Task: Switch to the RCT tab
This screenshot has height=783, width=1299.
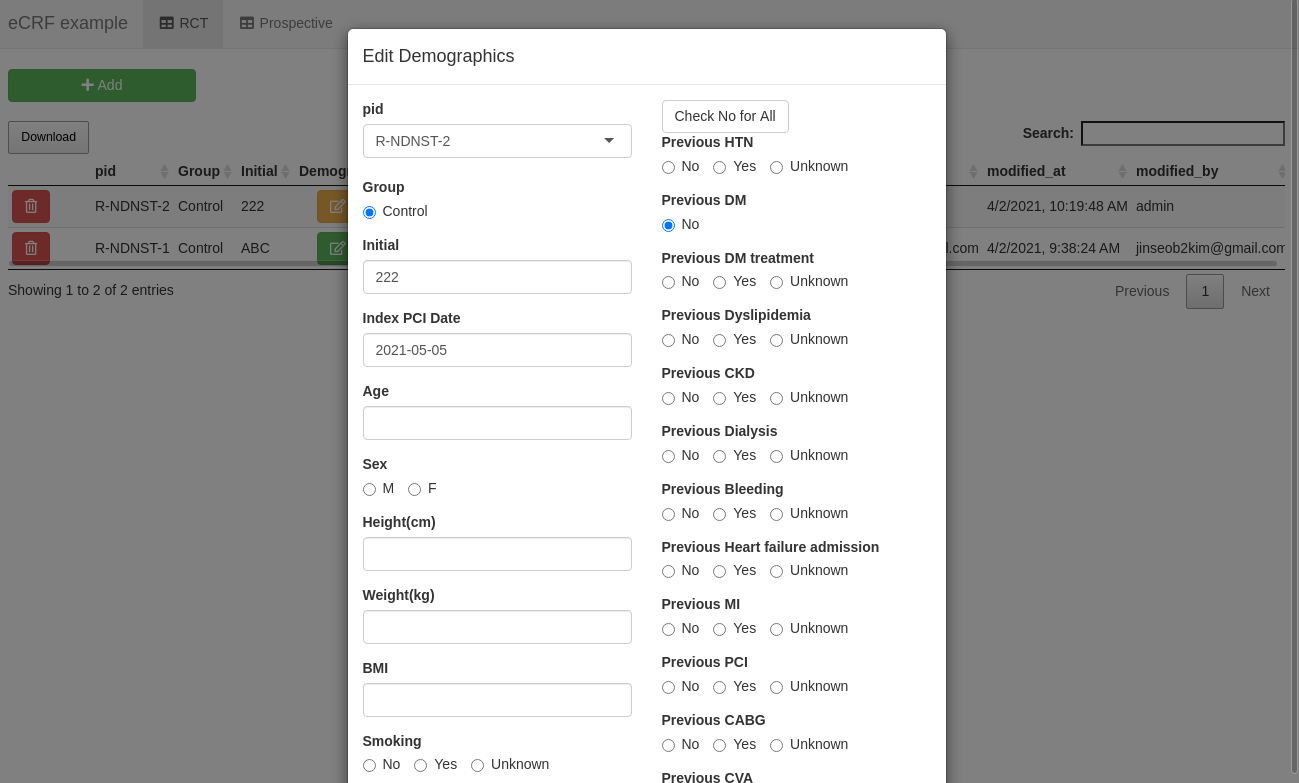Action: [x=183, y=23]
